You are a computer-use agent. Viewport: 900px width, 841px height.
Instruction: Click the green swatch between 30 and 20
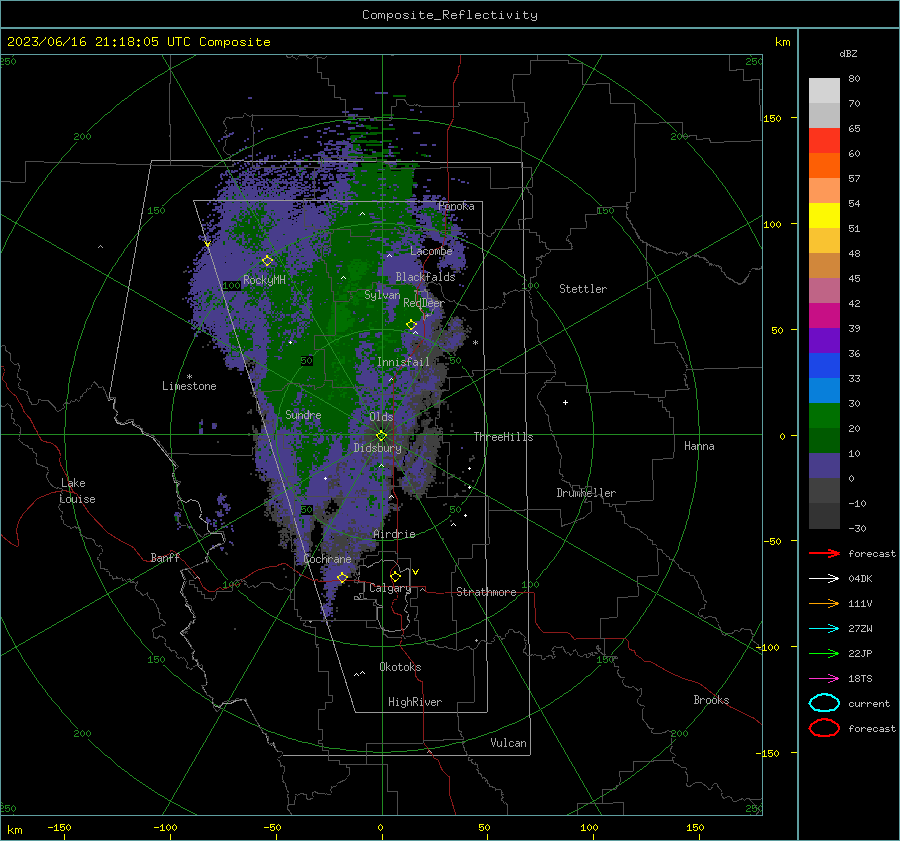pyautogui.click(x=824, y=416)
